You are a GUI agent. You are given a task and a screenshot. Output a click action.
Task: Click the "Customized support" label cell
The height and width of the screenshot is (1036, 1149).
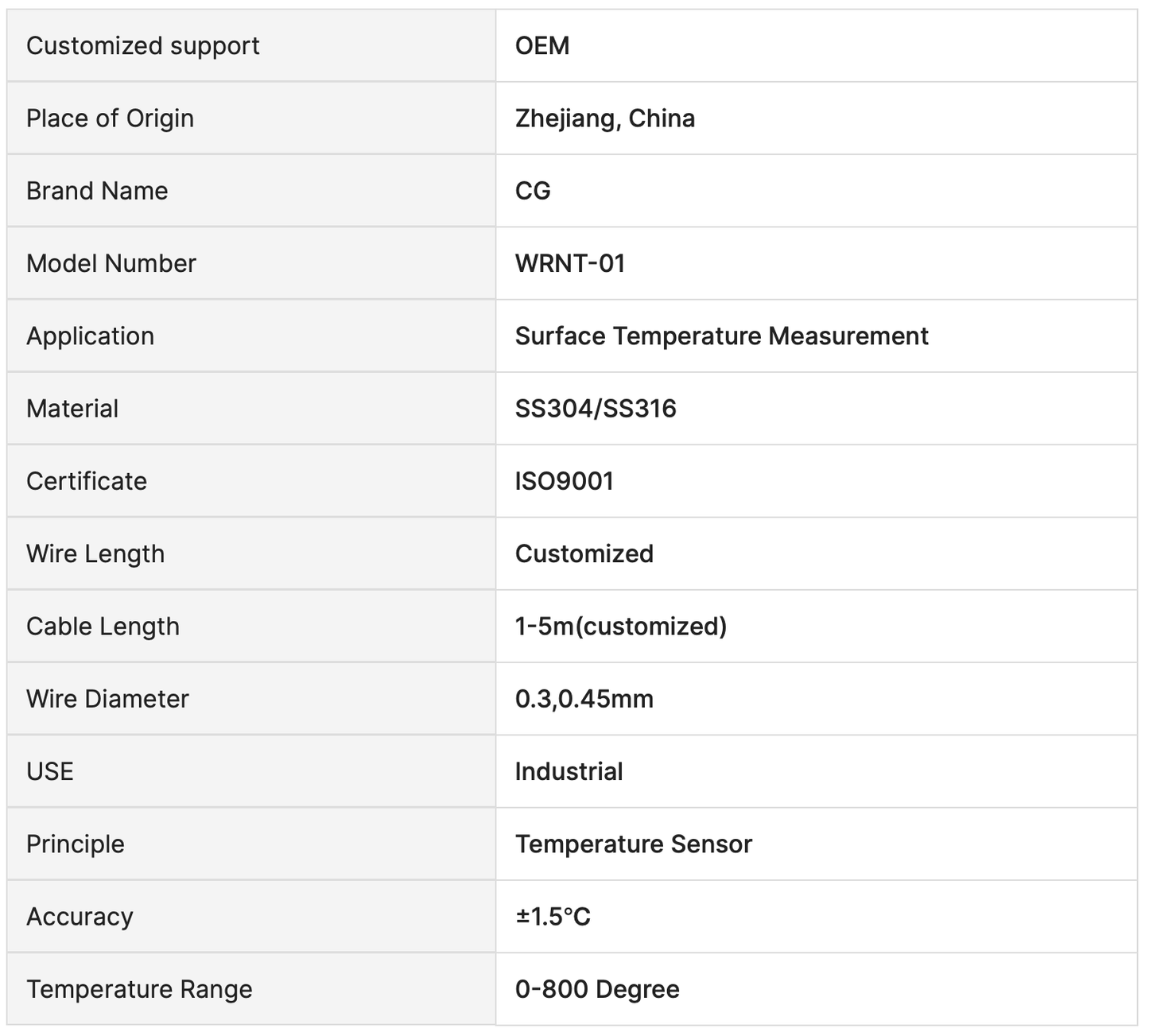pos(143,46)
